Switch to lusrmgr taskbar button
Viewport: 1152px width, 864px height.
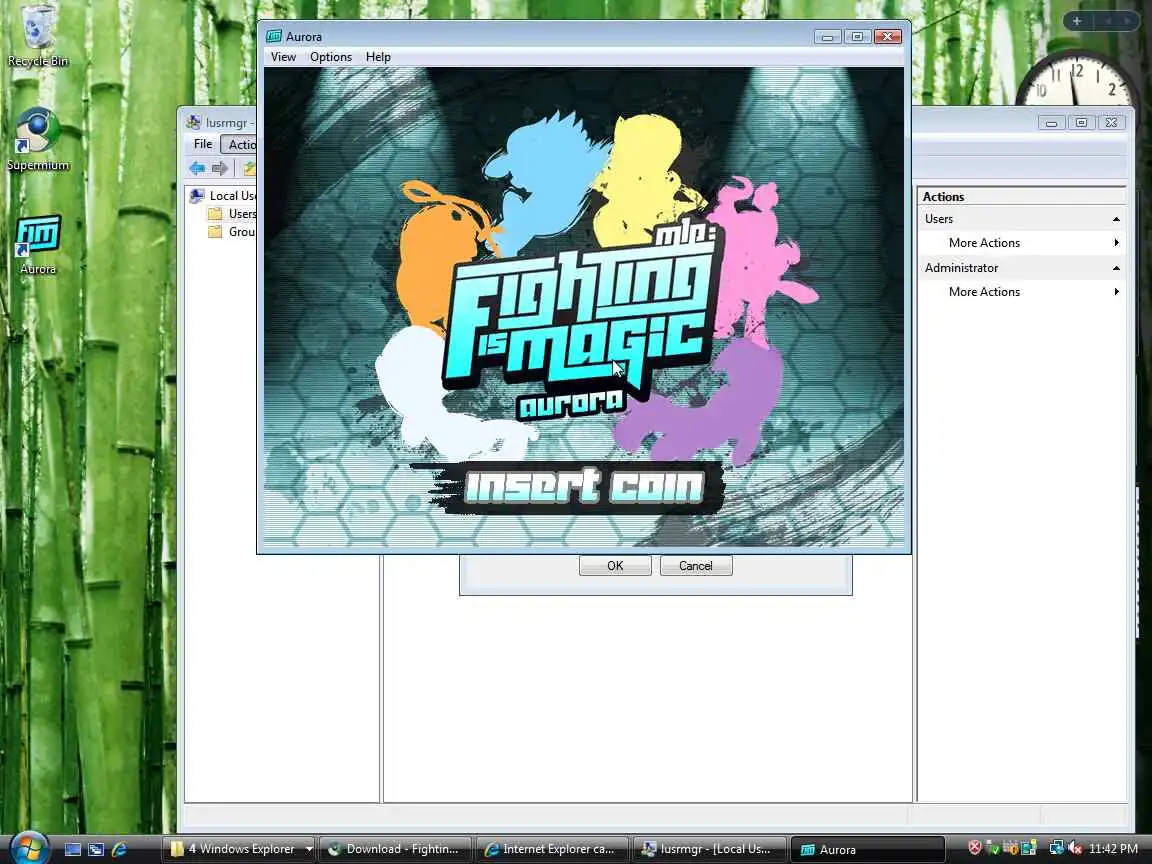click(709, 849)
